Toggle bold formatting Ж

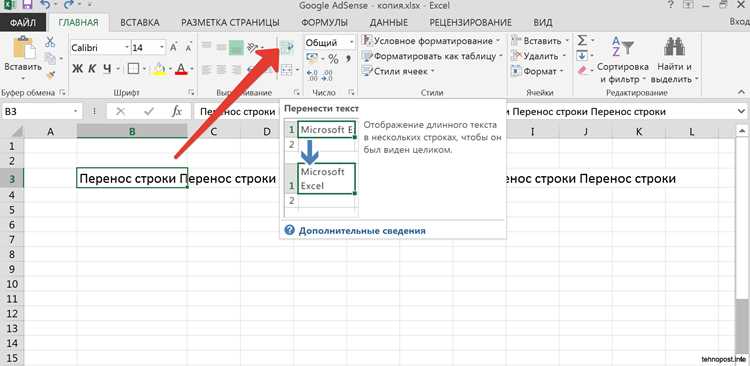(x=77, y=69)
